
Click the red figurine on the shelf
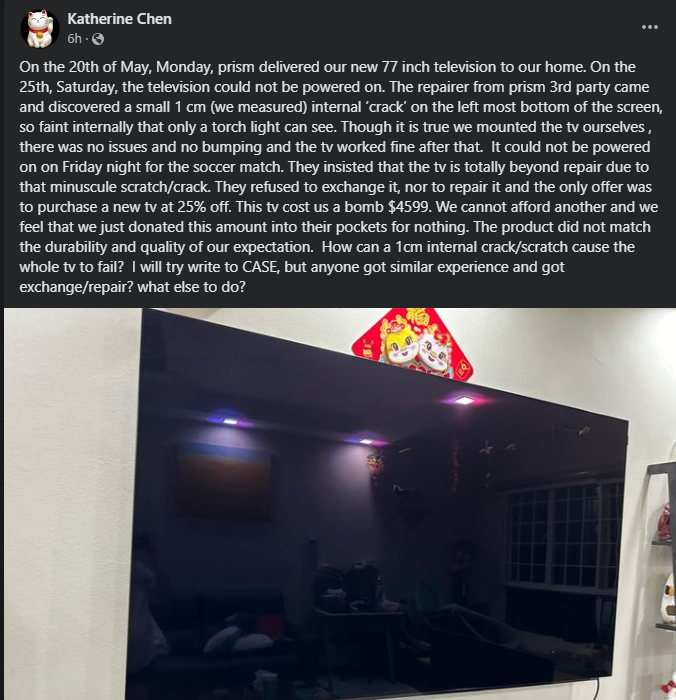point(666,522)
